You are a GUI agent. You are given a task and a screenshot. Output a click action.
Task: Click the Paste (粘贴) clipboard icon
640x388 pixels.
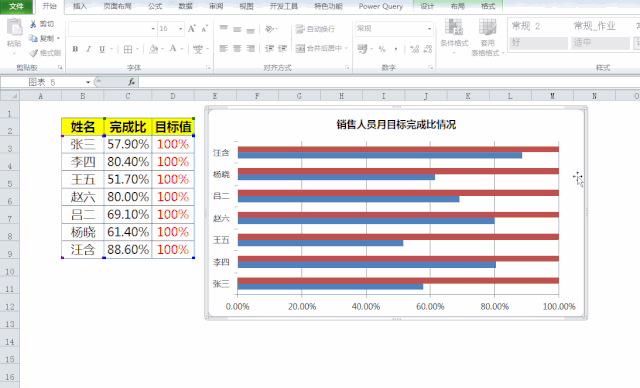click(14, 28)
